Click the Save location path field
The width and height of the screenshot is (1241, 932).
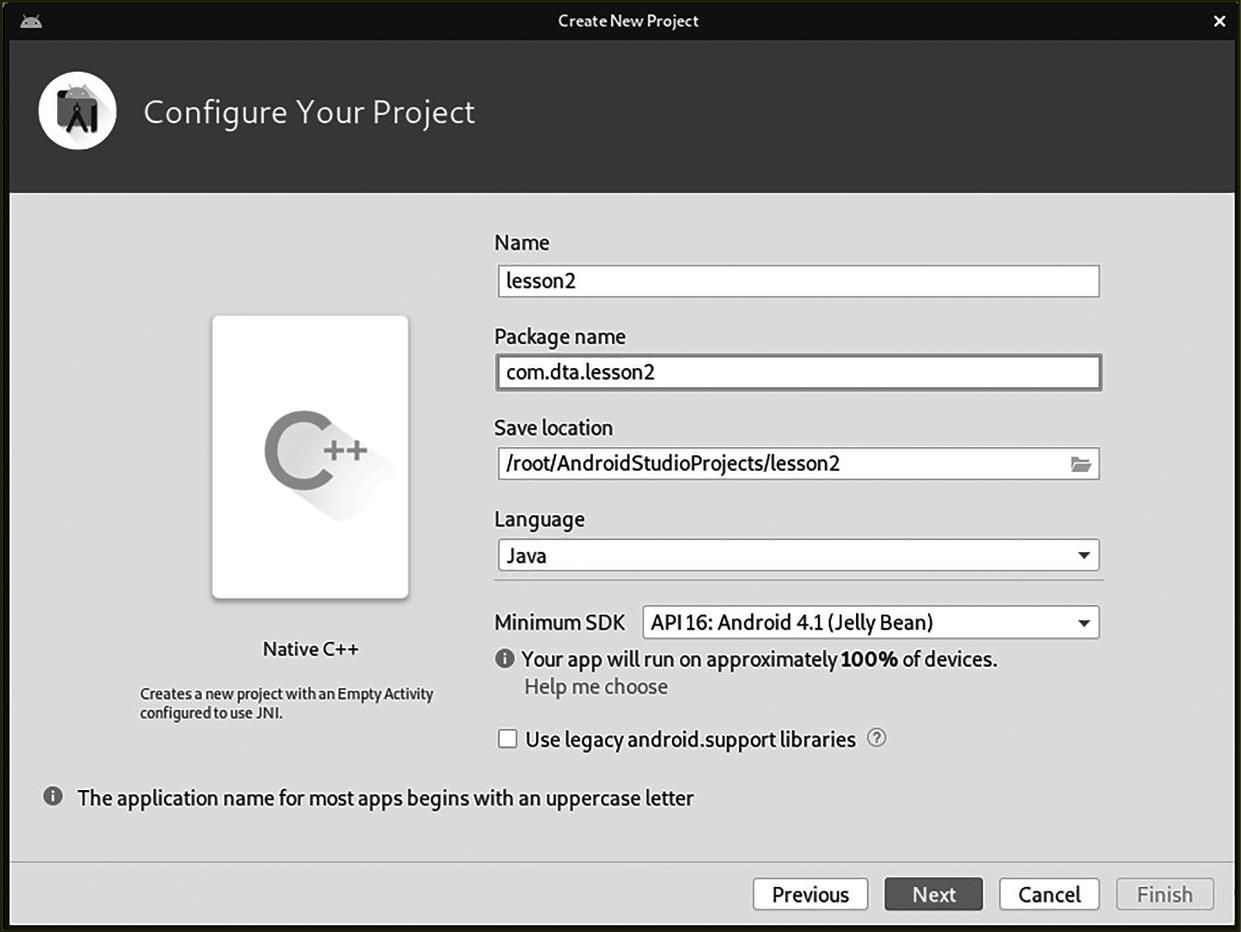780,464
